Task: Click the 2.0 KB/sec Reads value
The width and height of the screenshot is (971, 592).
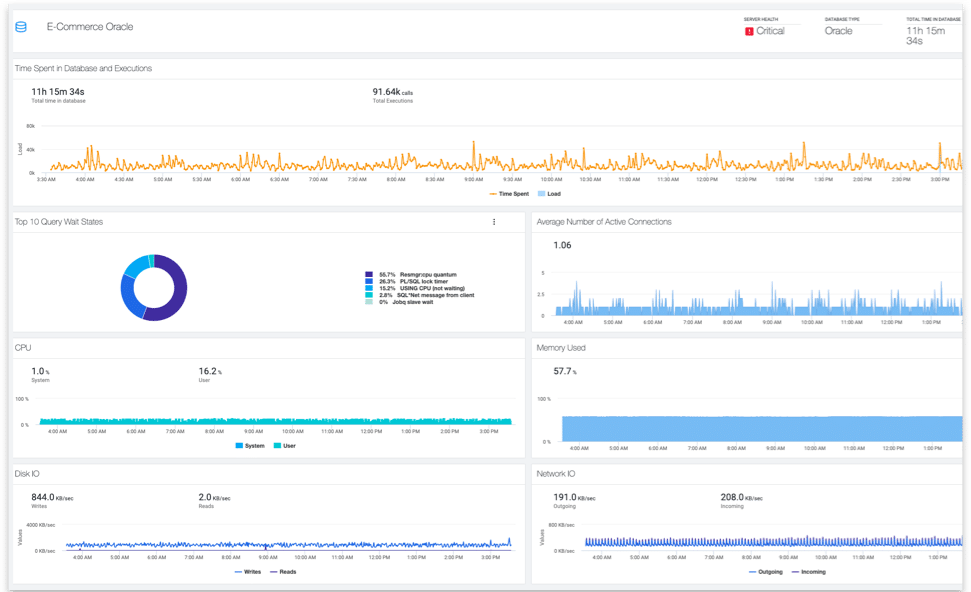Action: tap(214, 497)
